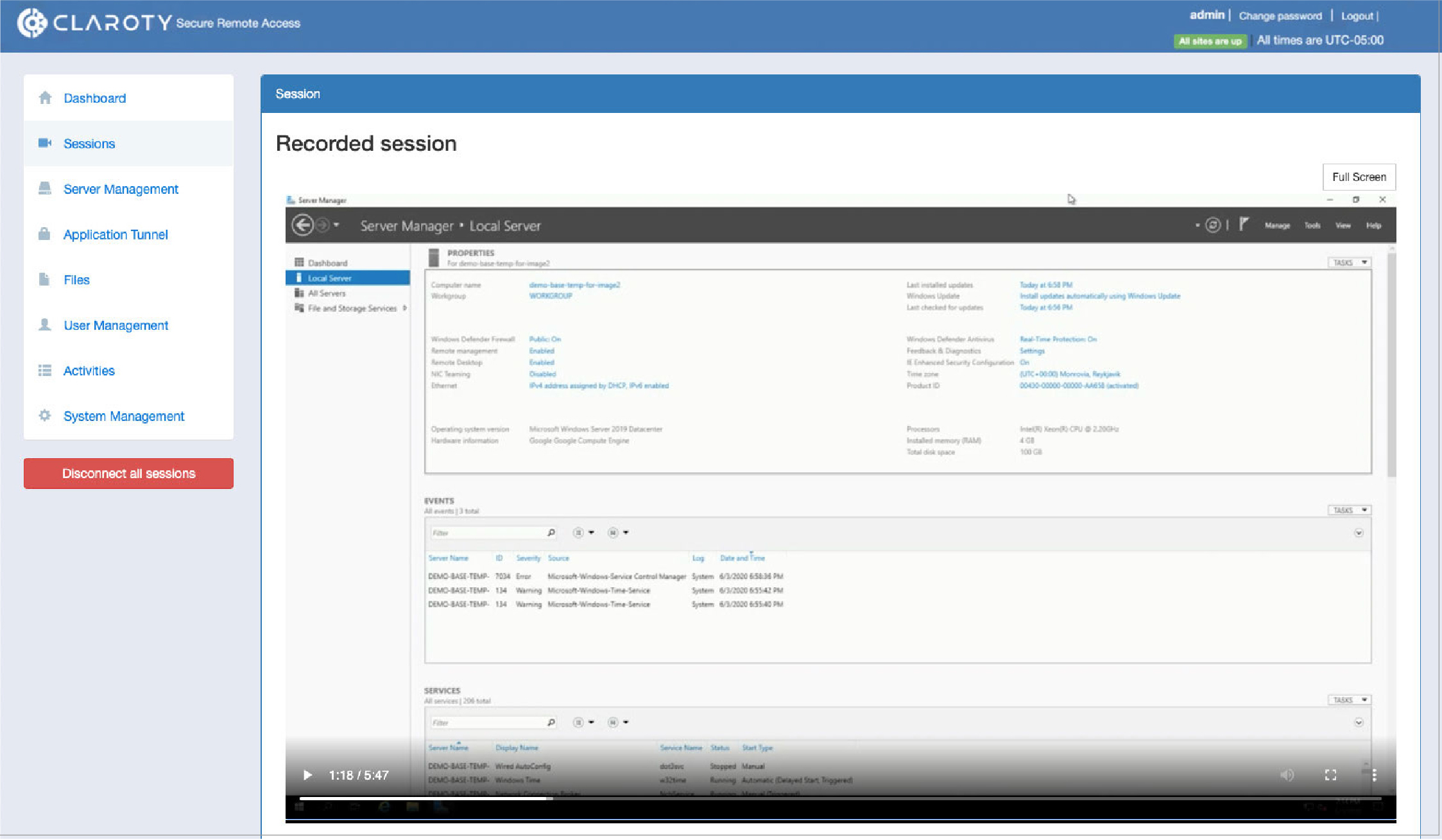The image size is (1442, 840).
Task: Click the Files document icon
Action: 44,279
